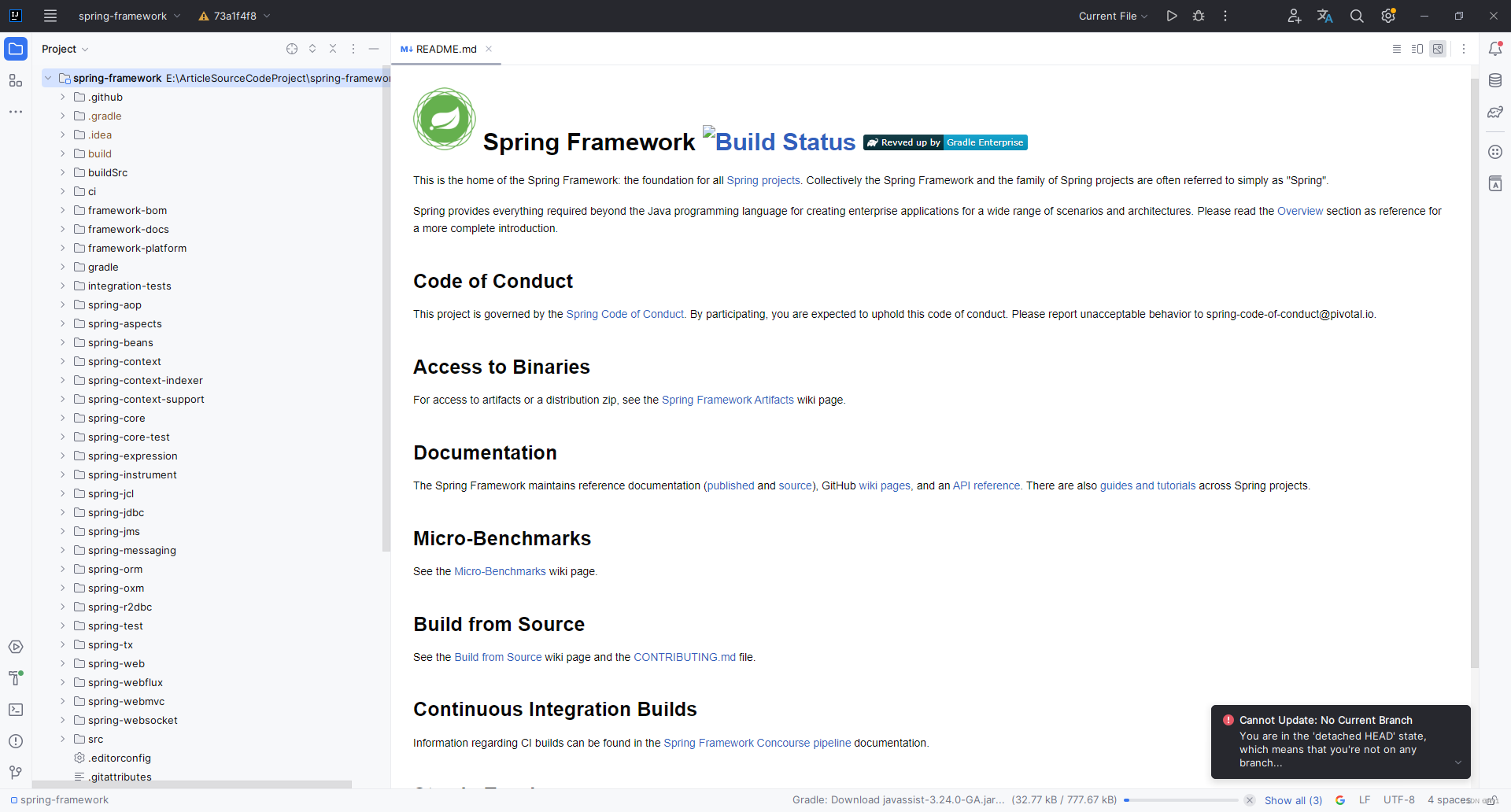This screenshot has width=1511, height=812.
Task: Open the 73a1f4f8 Git branch dropdown
Action: 235,16
